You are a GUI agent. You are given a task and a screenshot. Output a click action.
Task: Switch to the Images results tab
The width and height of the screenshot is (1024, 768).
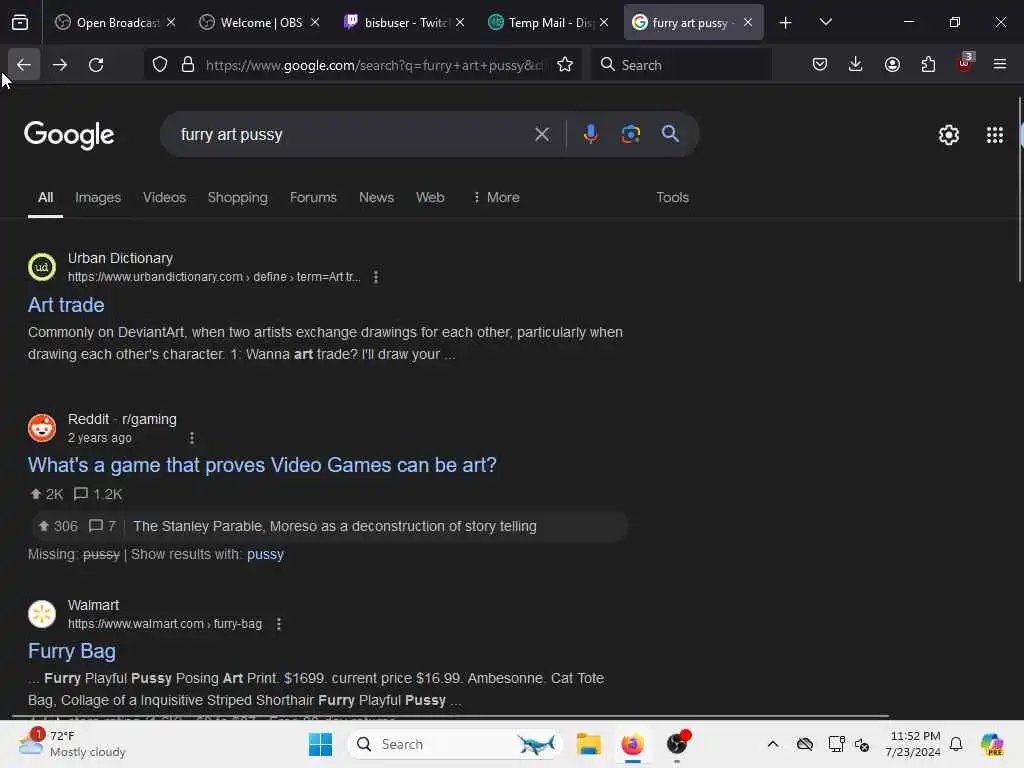point(98,197)
